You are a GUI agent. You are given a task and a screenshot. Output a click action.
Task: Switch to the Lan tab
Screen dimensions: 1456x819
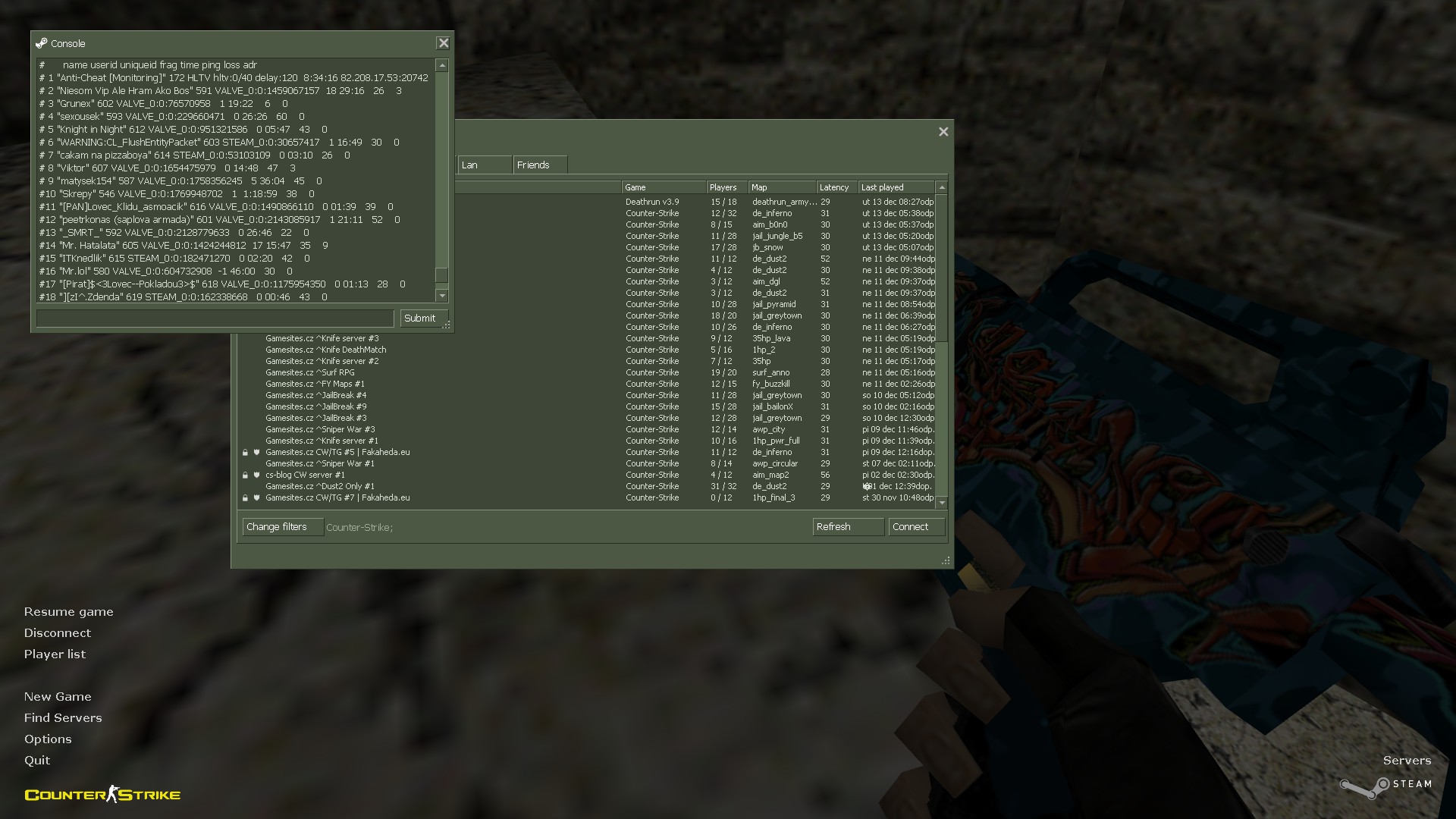click(485, 165)
